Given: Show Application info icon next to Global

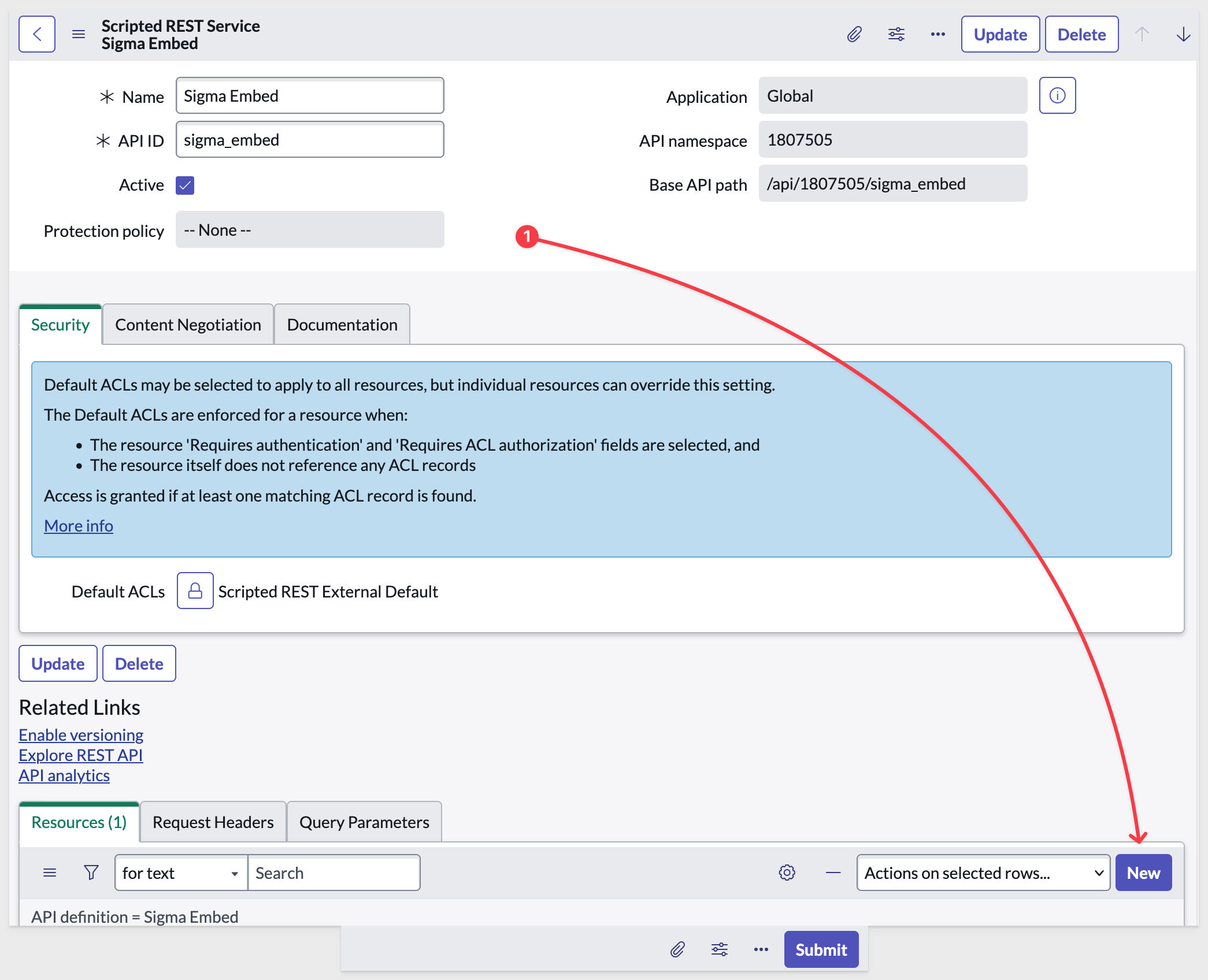Looking at the screenshot, I should pyautogui.click(x=1057, y=95).
